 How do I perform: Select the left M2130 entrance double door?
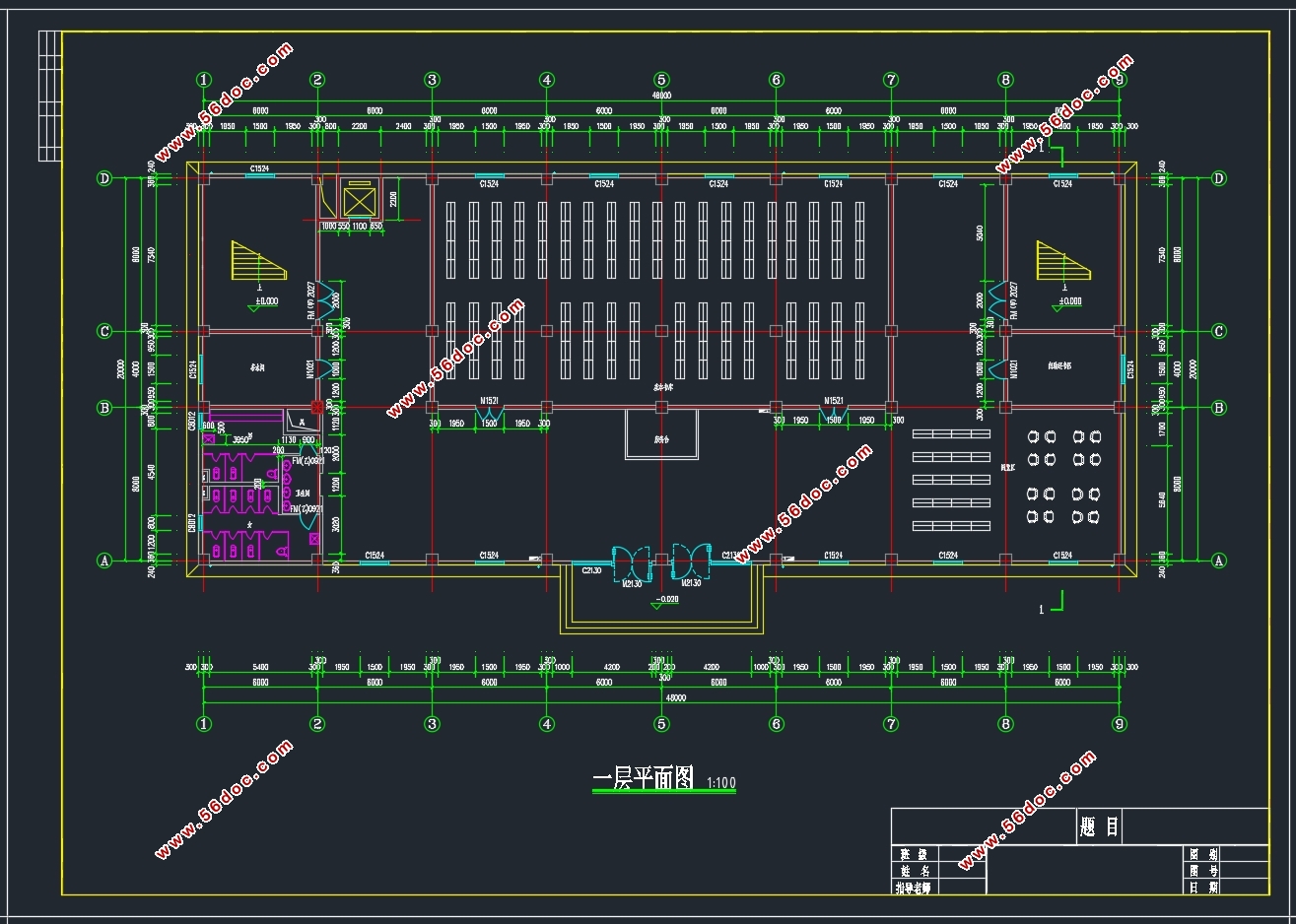coord(631,561)
